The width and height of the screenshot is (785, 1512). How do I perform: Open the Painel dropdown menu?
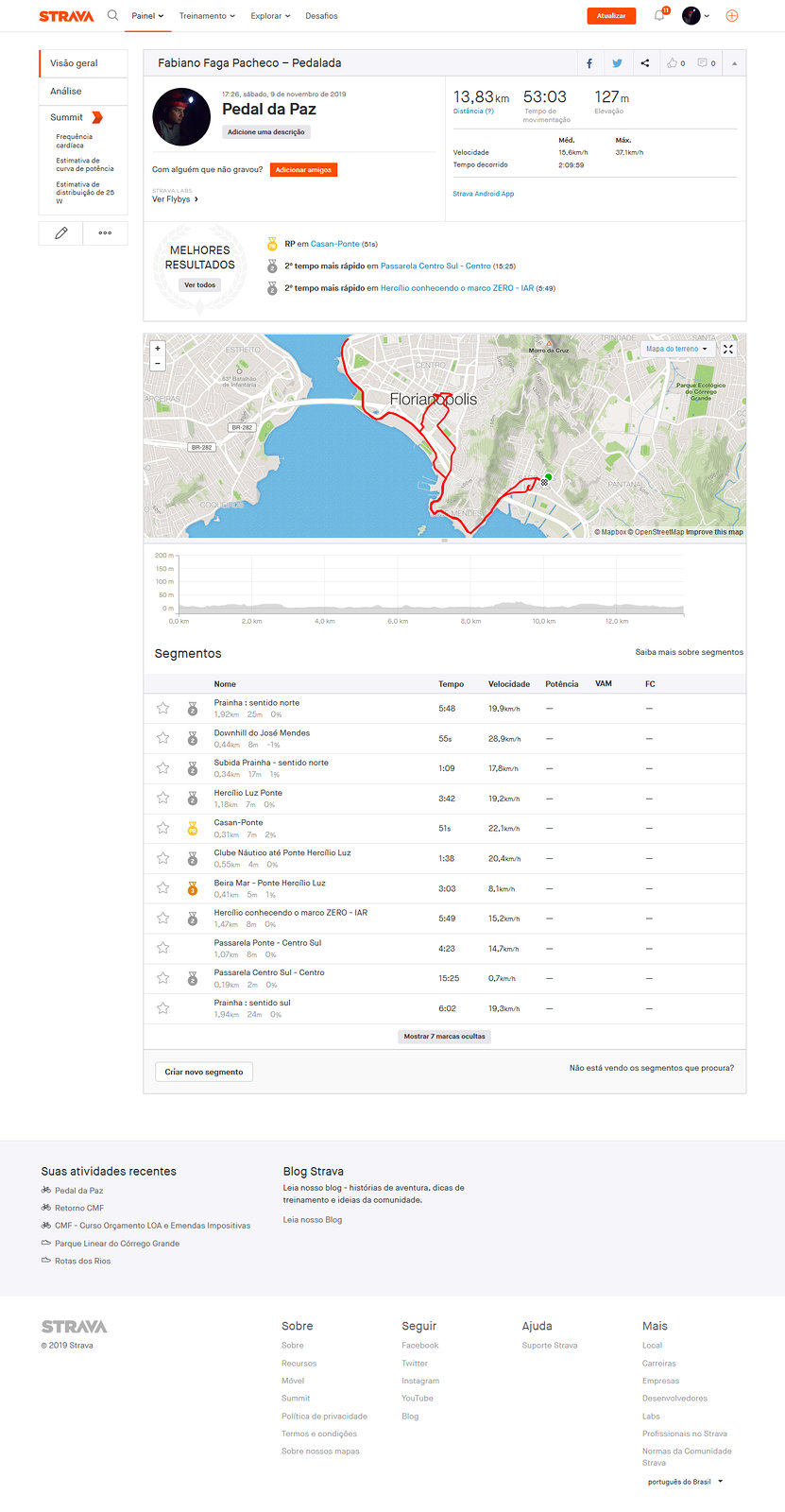[147, 16]
